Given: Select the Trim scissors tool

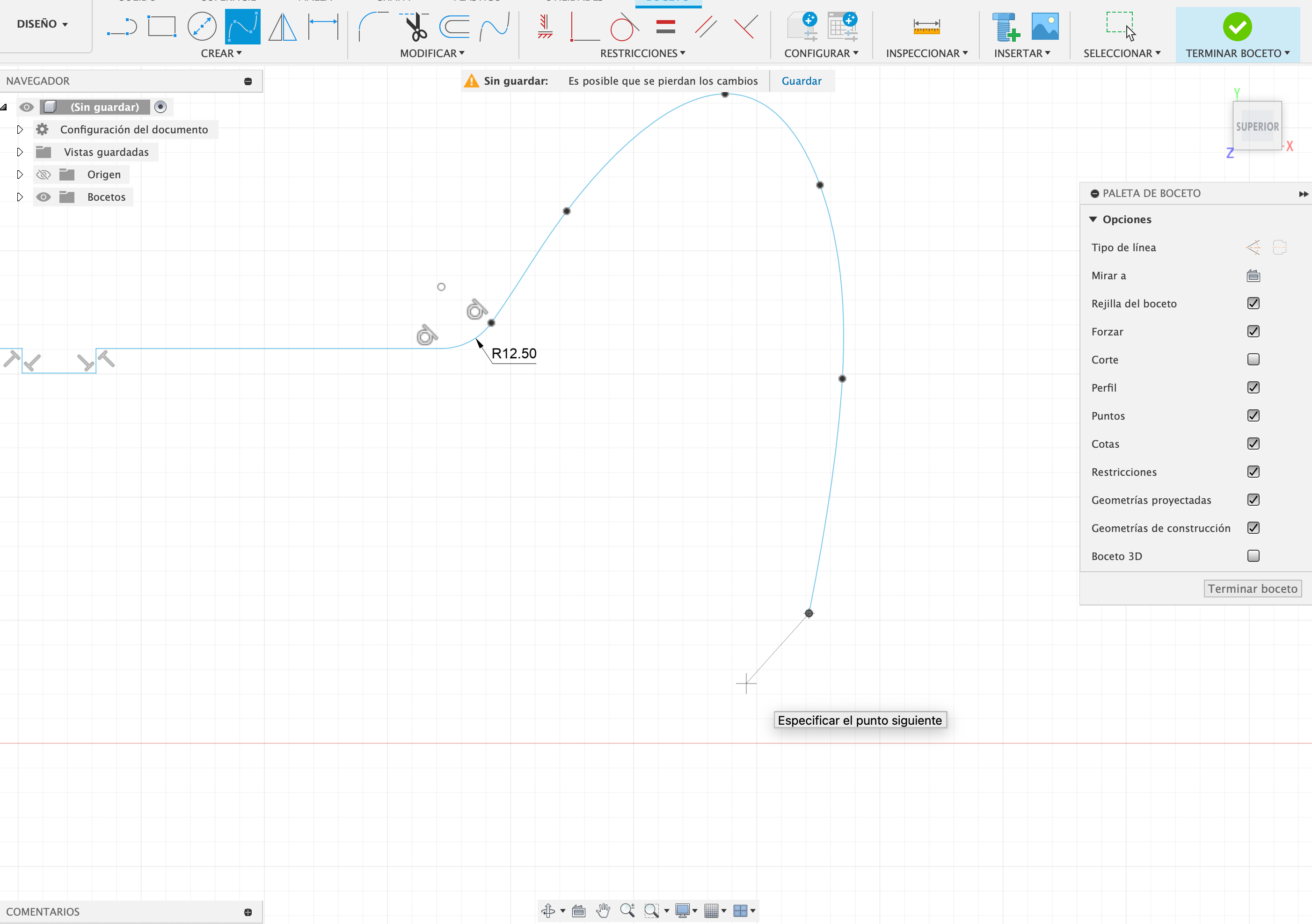Looking at the screenshot, I should pos(416,27).
